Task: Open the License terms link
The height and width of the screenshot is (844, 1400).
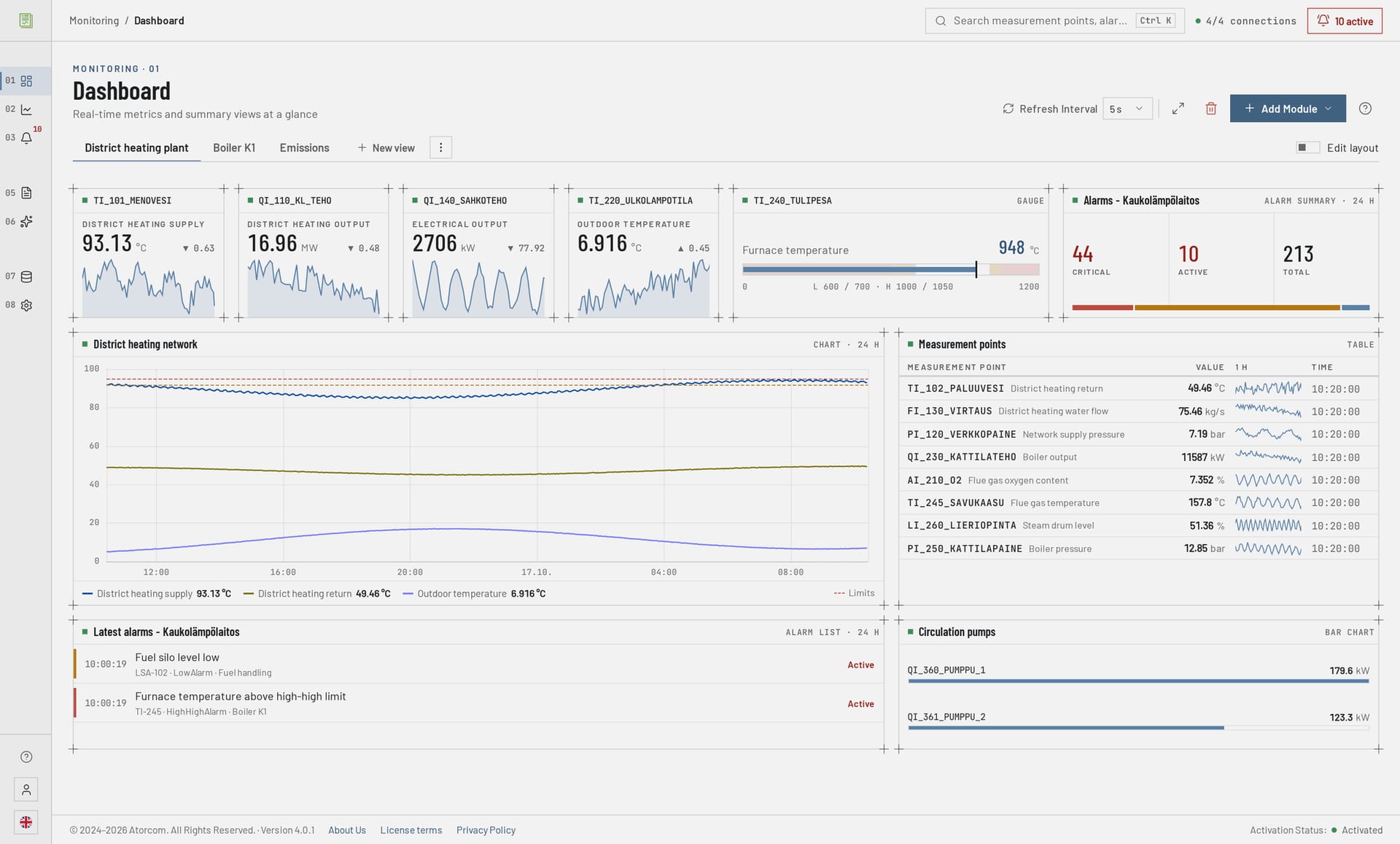Action: [x=411, y=830]
